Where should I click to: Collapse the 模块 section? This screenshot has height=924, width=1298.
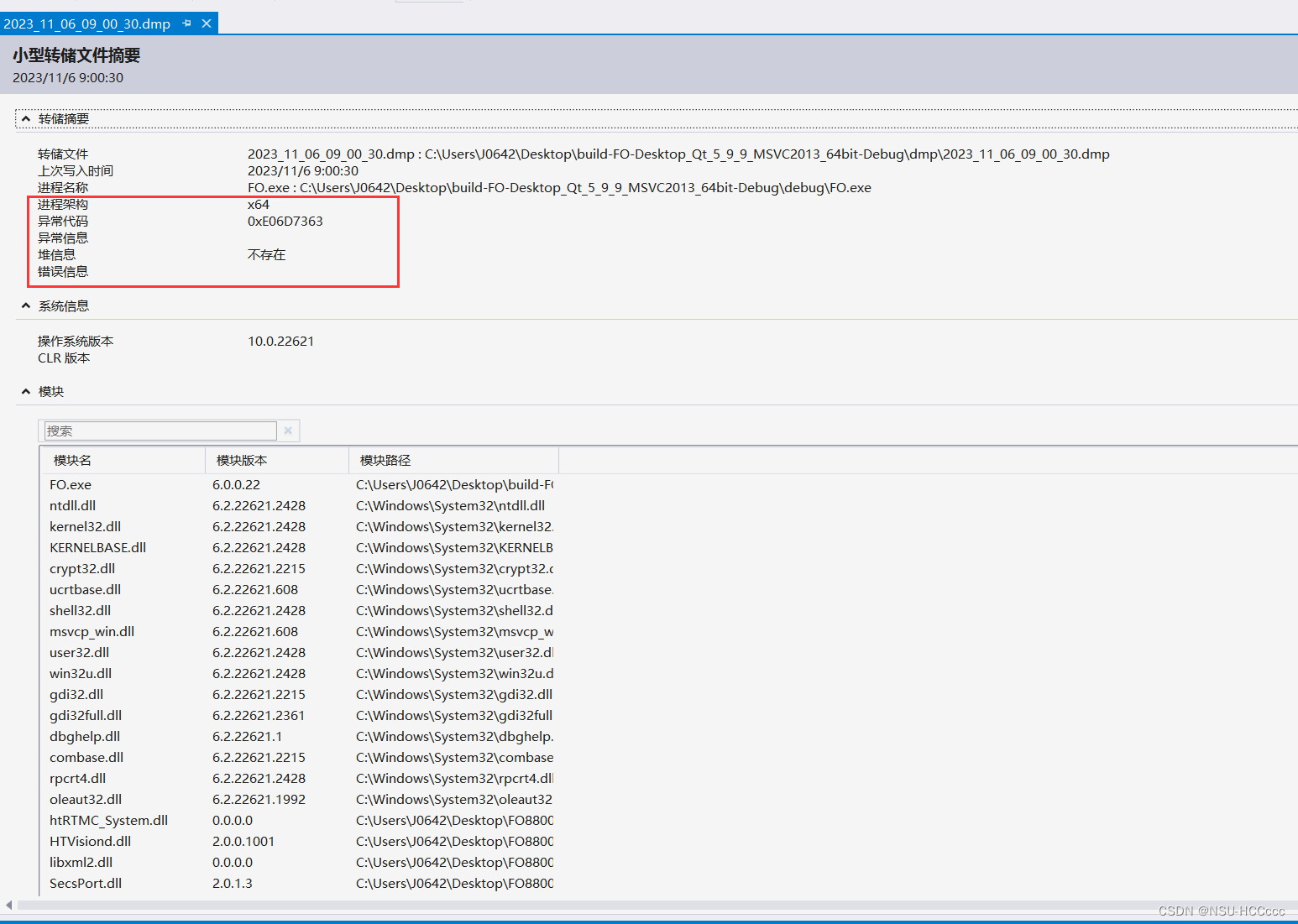coord(25,391)
